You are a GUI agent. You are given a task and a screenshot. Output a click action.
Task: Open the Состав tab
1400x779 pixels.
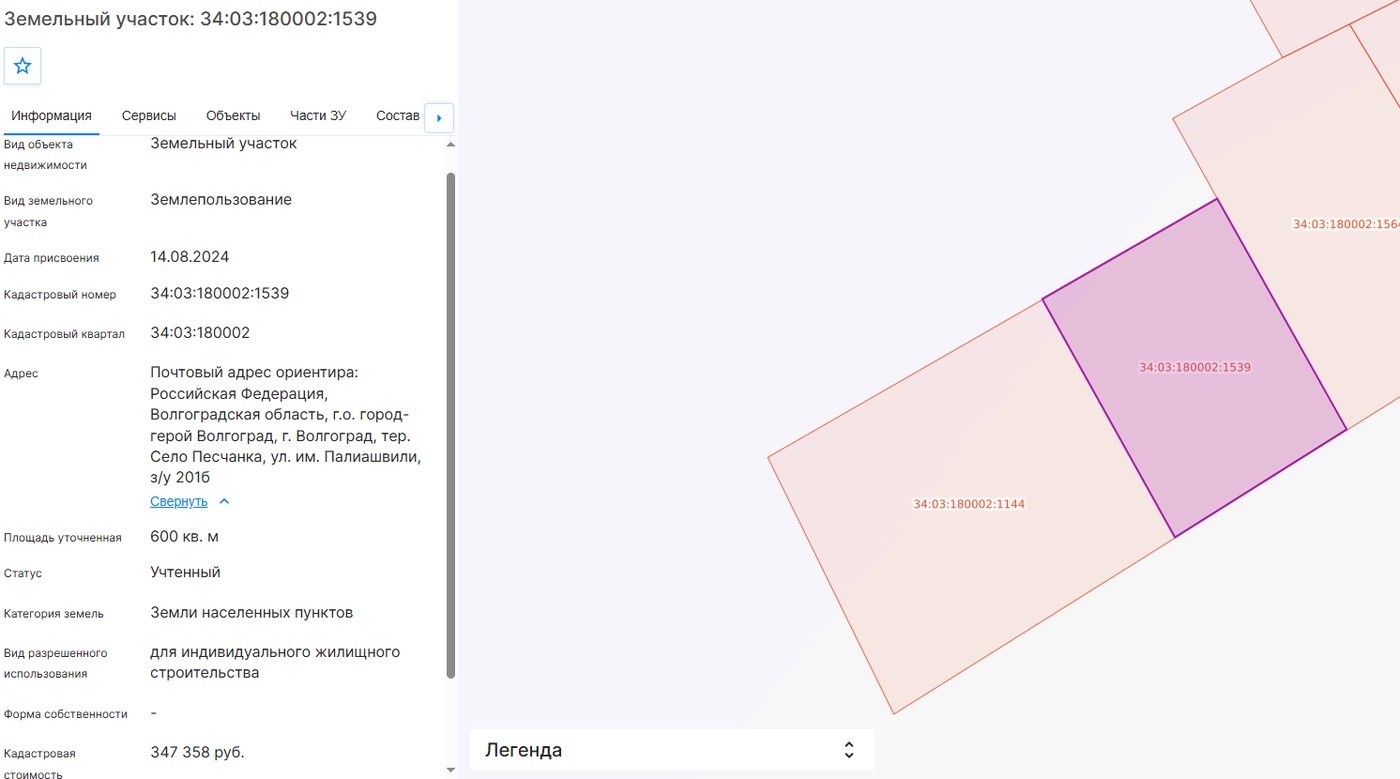click(x=398, y=116)
